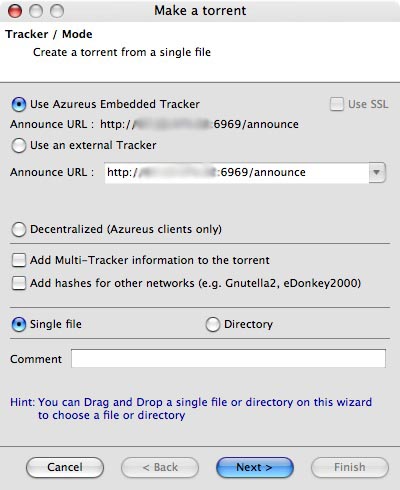Close the Make a torrent window
400x490 pixels.
(x=15, y=11)
